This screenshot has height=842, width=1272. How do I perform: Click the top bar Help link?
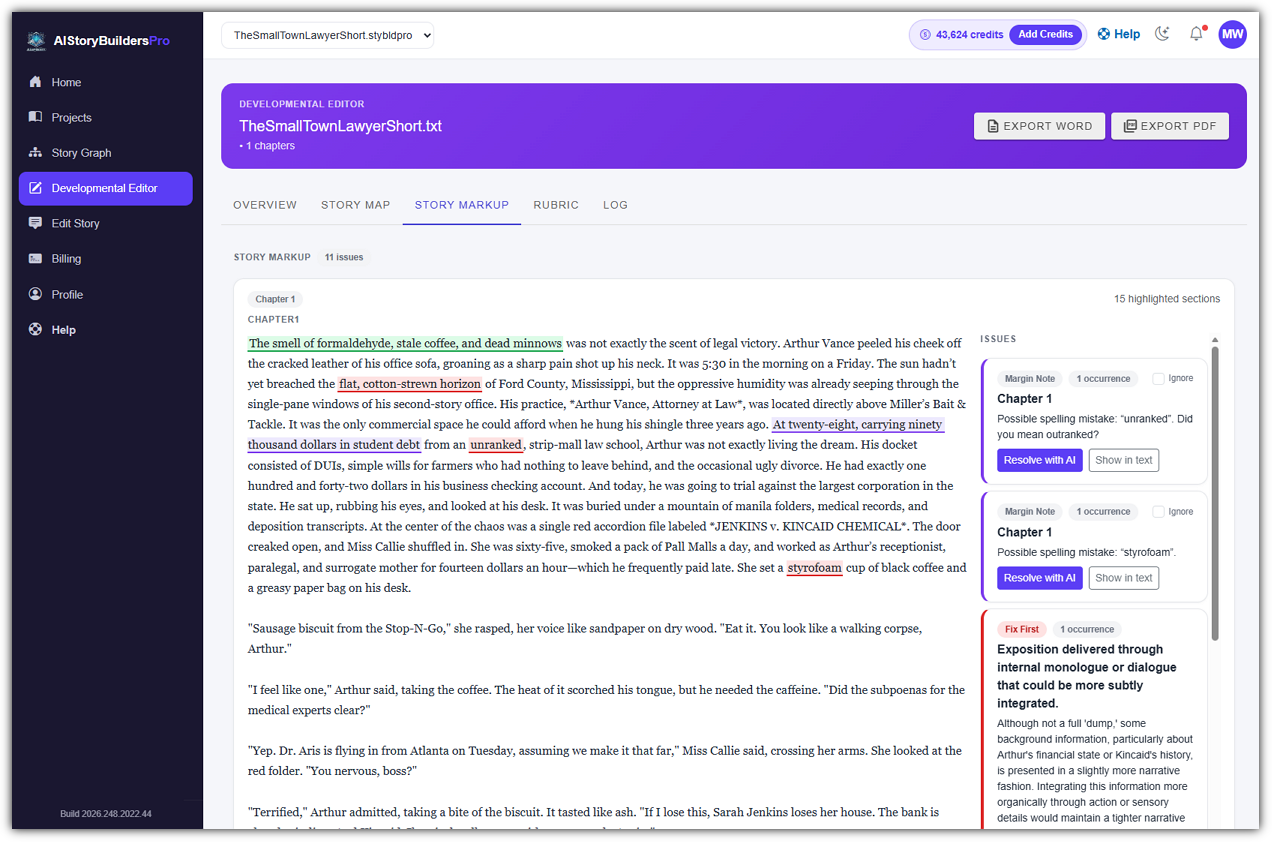pos(1119,34)
